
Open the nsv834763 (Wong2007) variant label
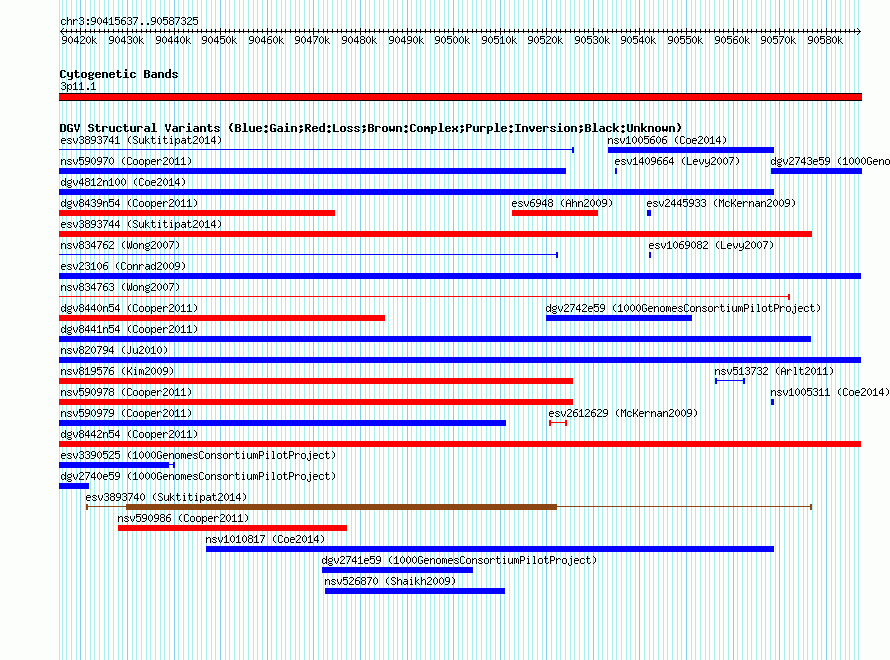click(120, 287)
